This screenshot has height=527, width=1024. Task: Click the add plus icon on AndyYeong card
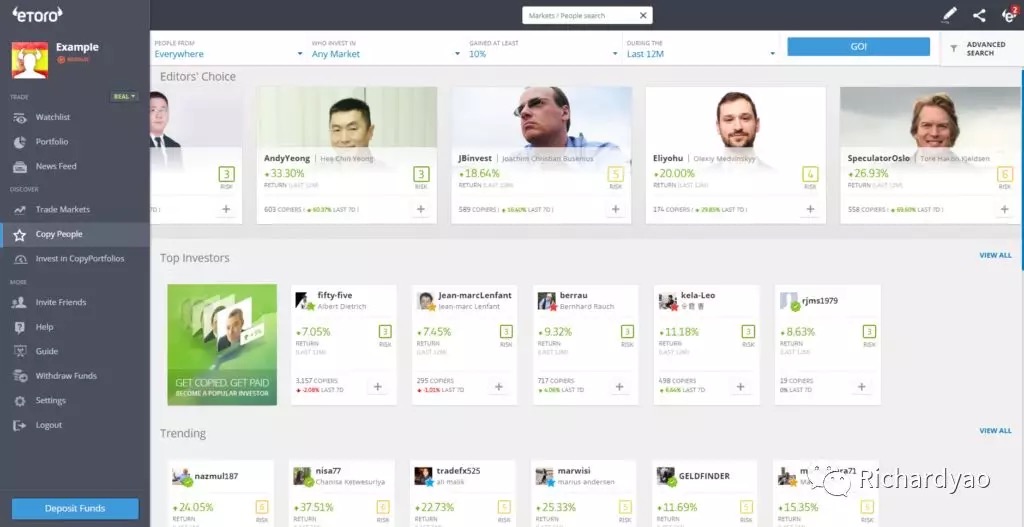coord(420,209)
